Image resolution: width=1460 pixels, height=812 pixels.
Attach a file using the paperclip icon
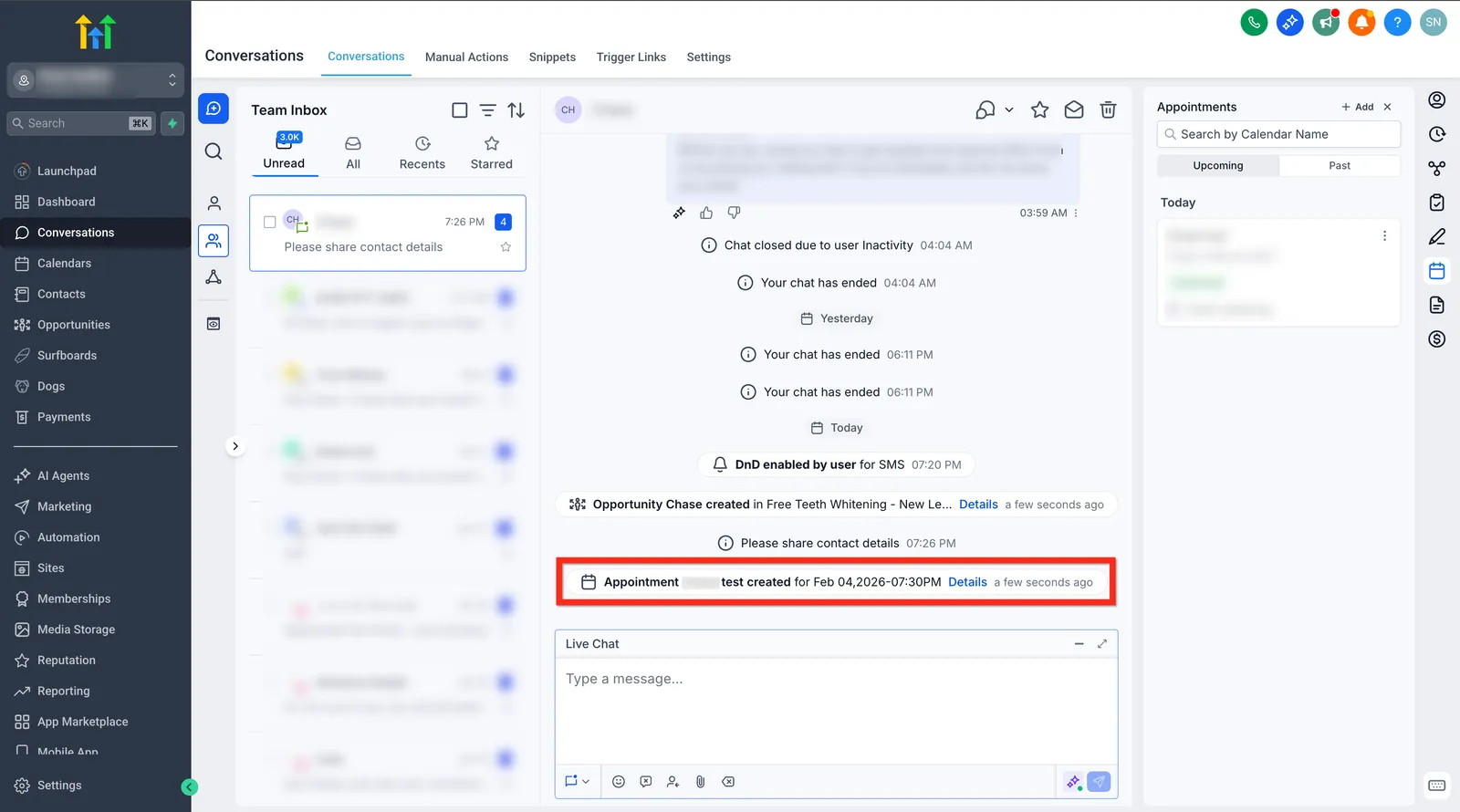(x=701, y=782)
